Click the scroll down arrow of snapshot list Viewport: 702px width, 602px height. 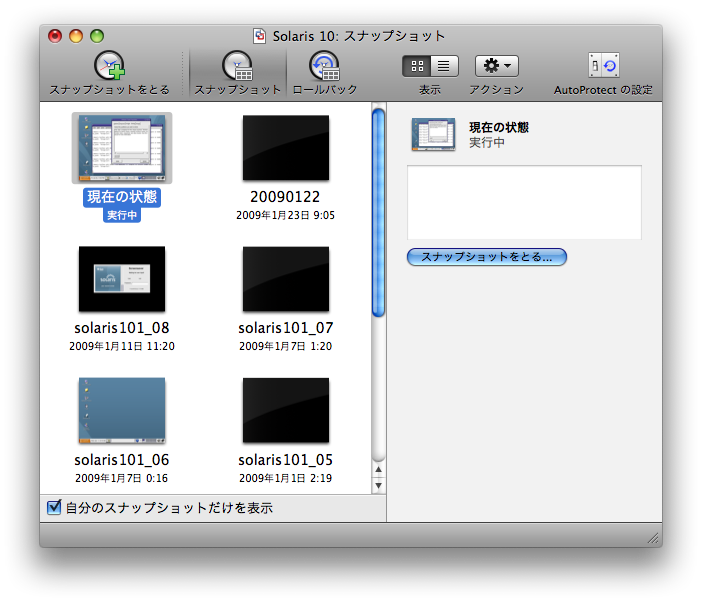pyautogui.click(x=378, y=485)
